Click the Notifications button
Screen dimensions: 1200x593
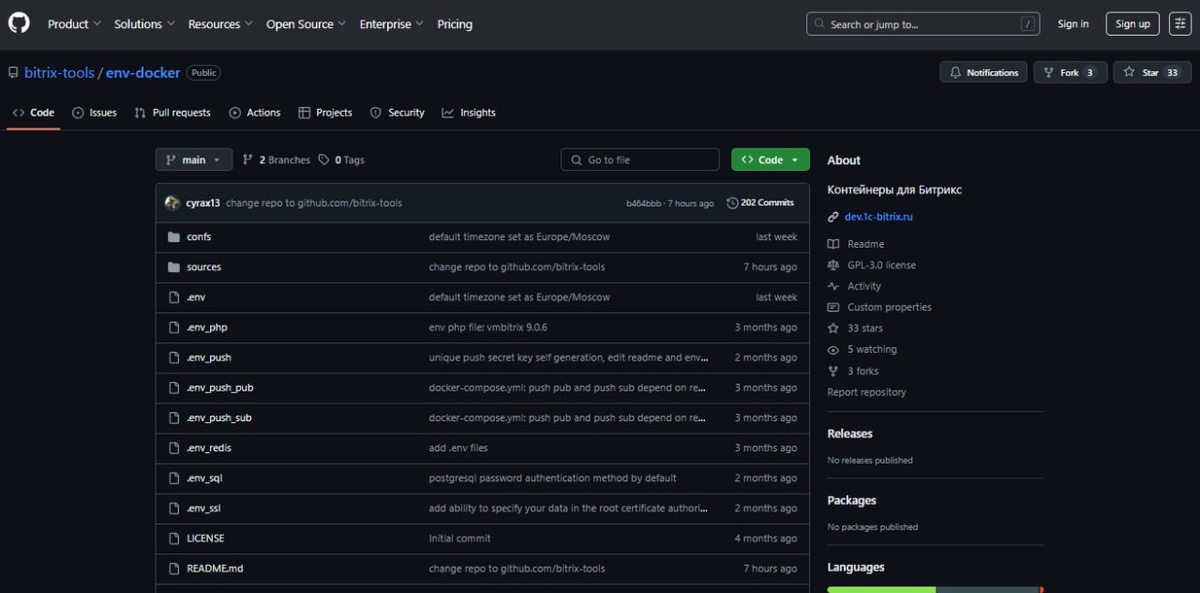983,72
